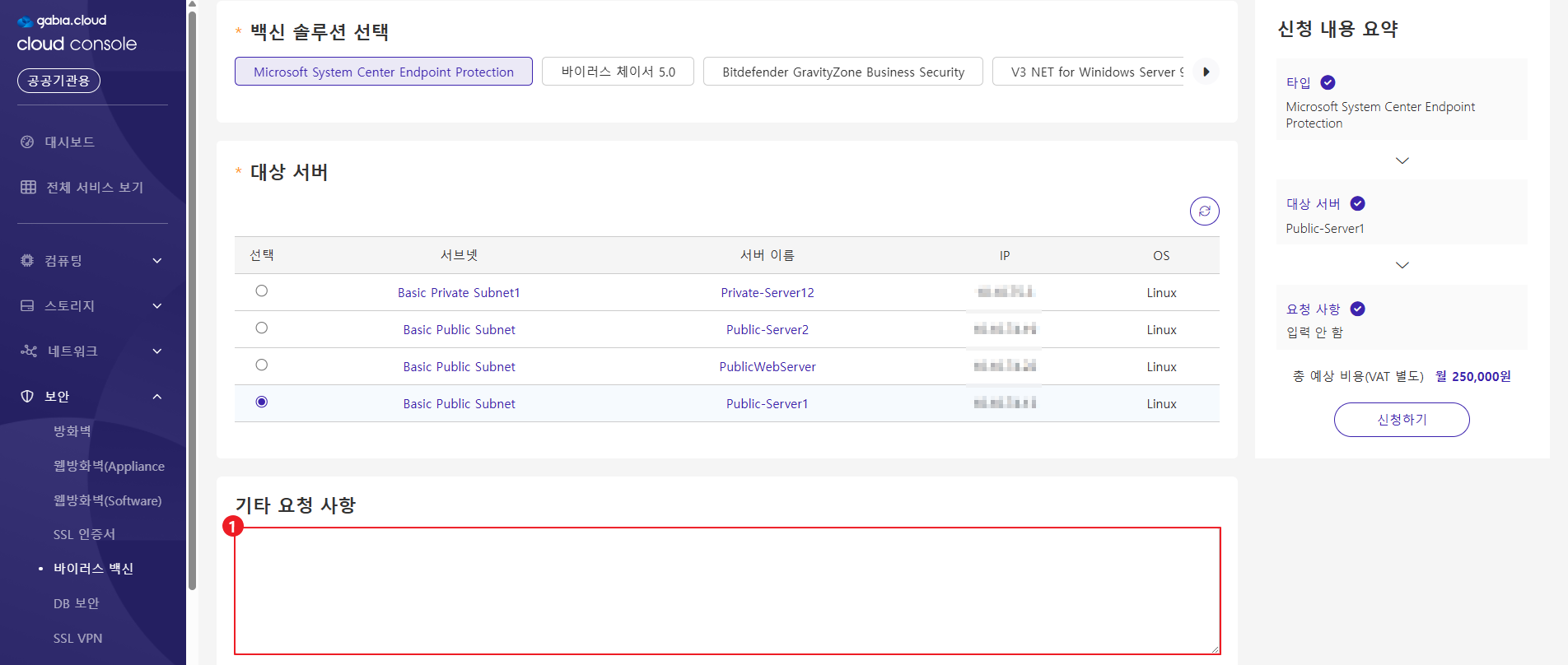The height and width of the screenshot is (665, 1568).
Task: Click the 서브넷 column header
Action: coord(459,255)
